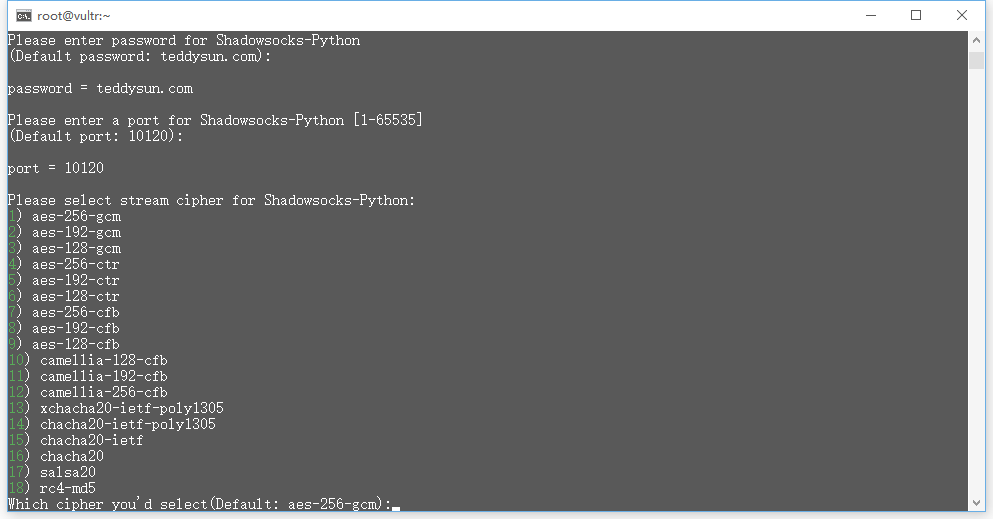Click the terminal icon in title bar

[22, 15]
